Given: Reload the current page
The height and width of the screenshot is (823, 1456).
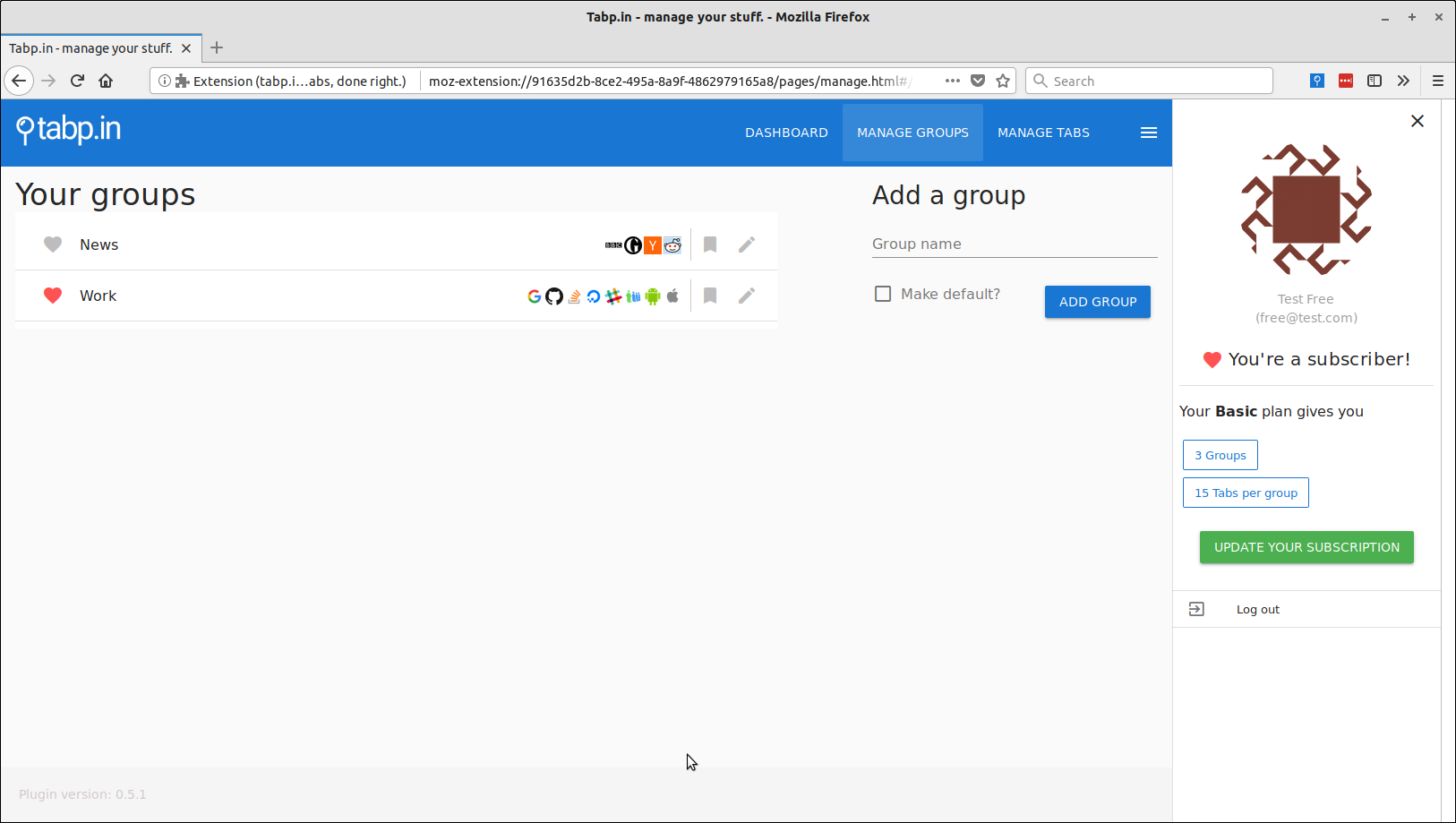Looking at the screenshot, I should [77, 81].
